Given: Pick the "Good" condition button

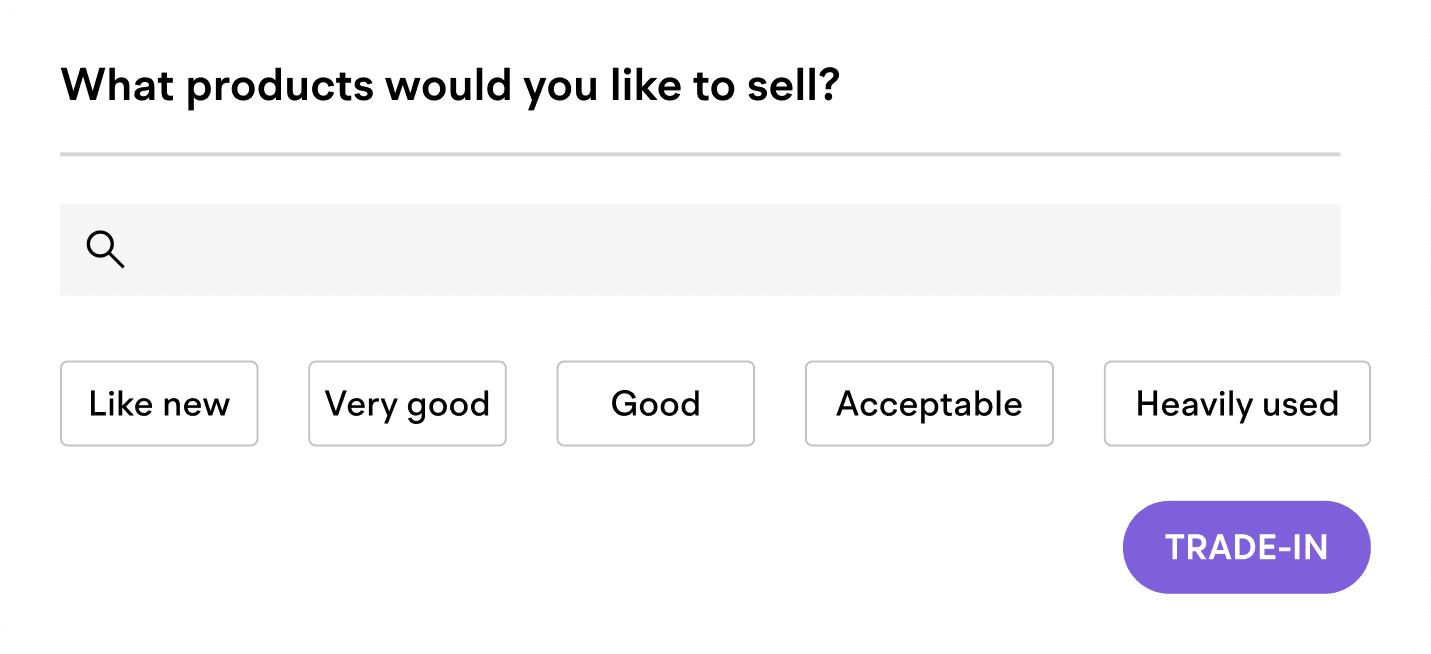Looking at the screenshot, I should point(655,404).
